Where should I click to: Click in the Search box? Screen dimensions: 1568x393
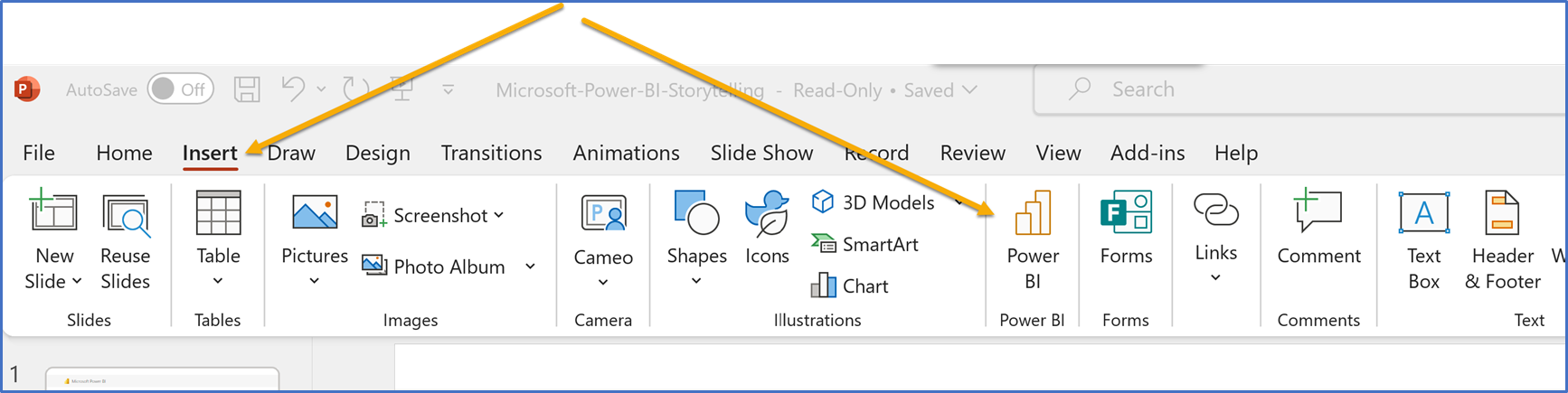[1300, 89]
